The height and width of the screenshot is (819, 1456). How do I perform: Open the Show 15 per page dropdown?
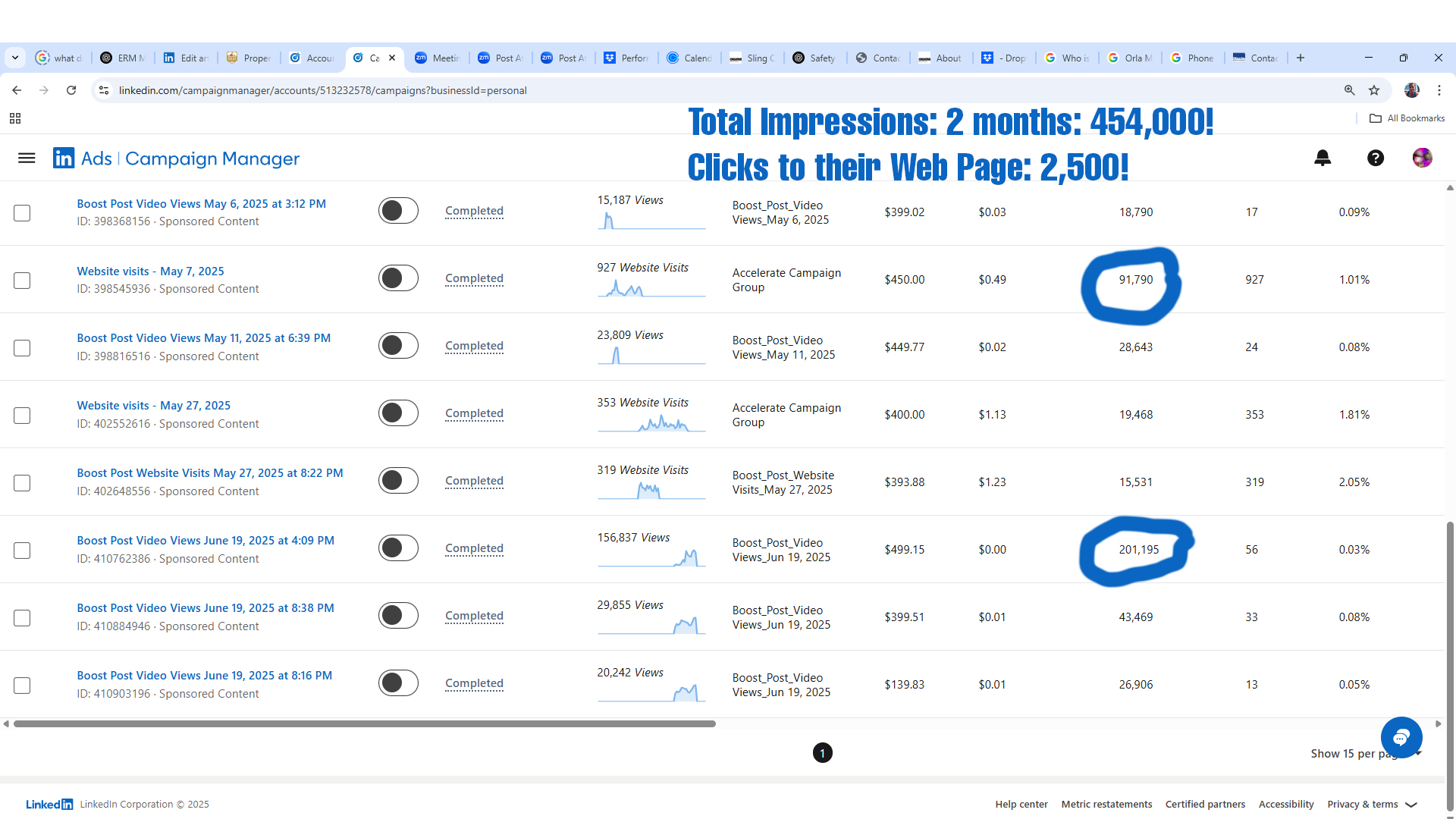1367,754
